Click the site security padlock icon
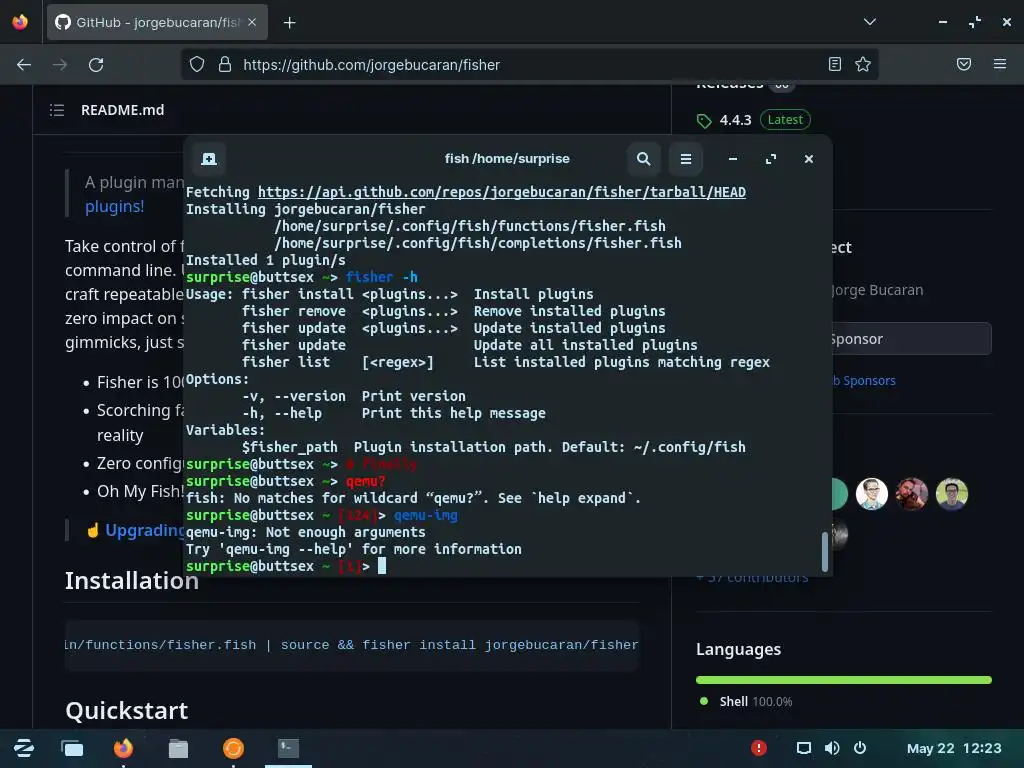 click(x=225, y=64)
